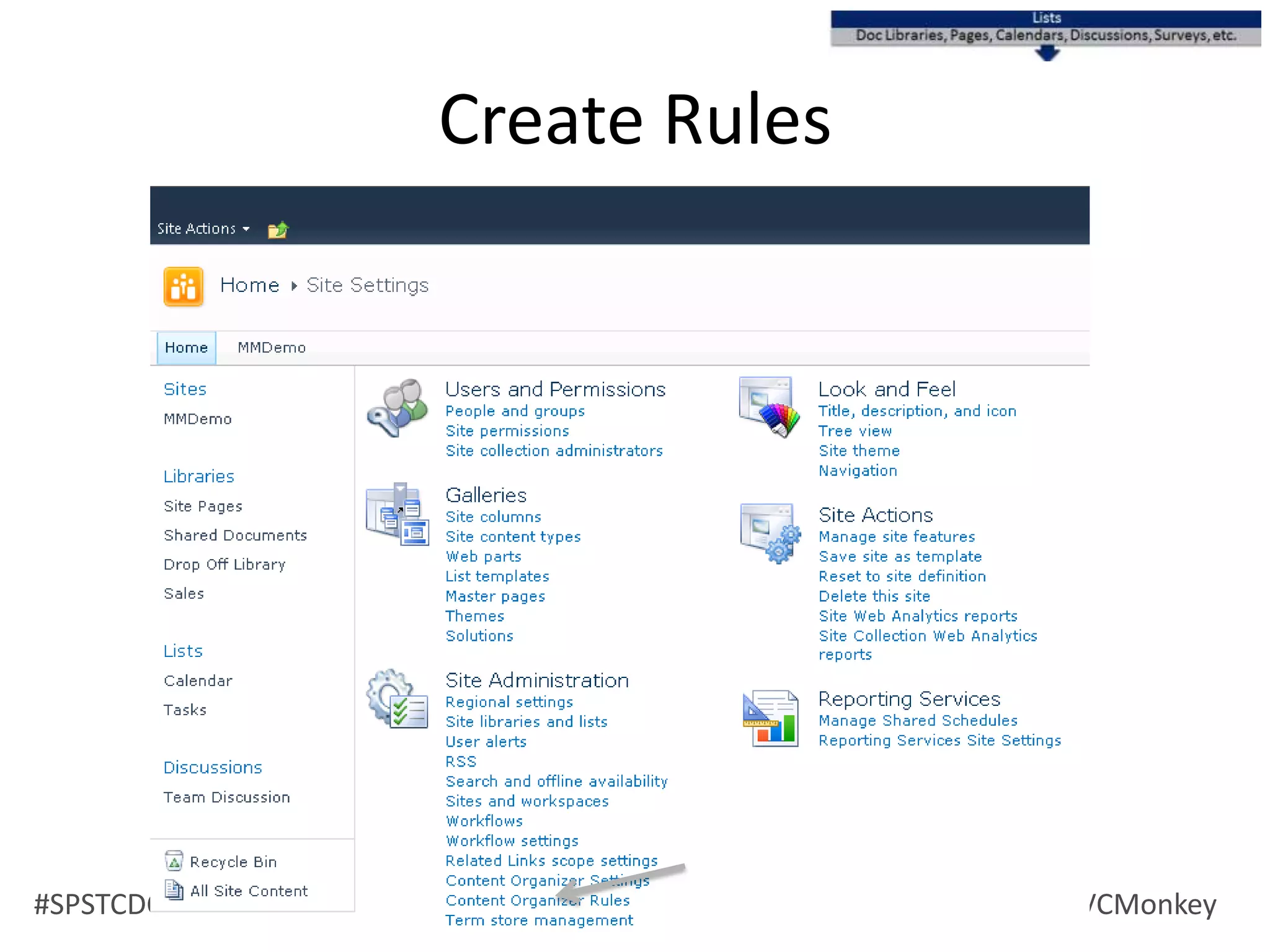Open the Site Actions dropdown menu
Screen dimensions: 1270x952
(203, 229)
